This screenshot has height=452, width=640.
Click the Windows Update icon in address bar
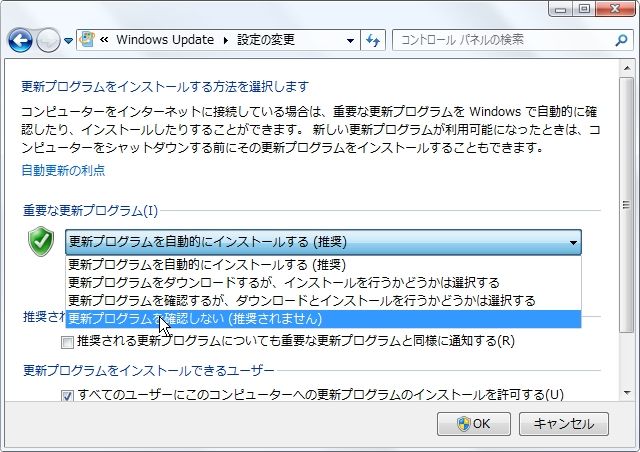point(87,40)
